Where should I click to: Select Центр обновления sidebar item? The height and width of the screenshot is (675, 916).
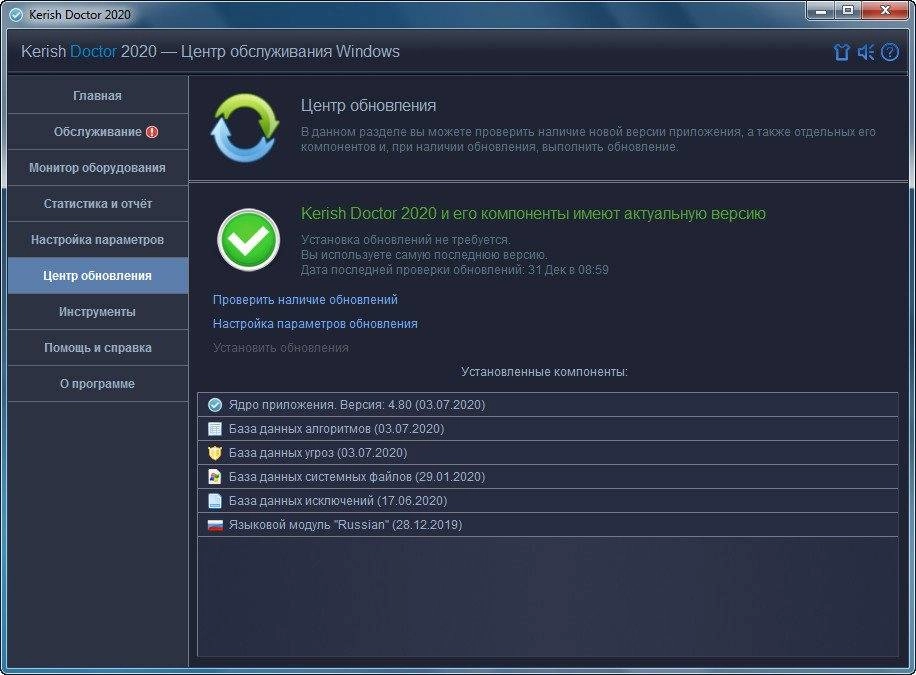pos(98,276)
